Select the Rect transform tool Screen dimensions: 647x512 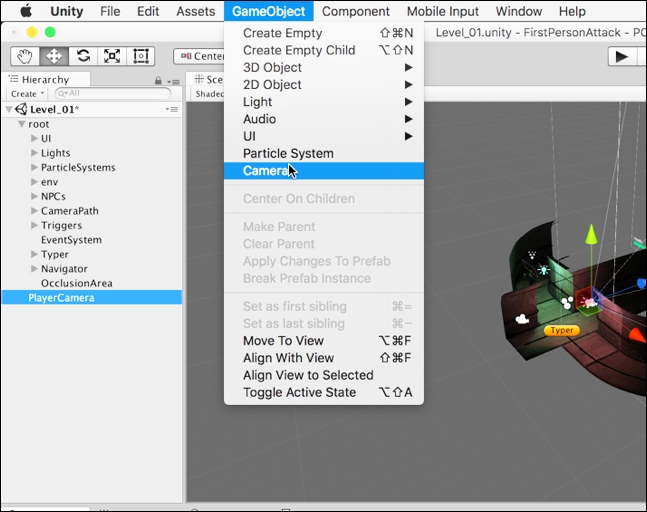coord(141,56)
